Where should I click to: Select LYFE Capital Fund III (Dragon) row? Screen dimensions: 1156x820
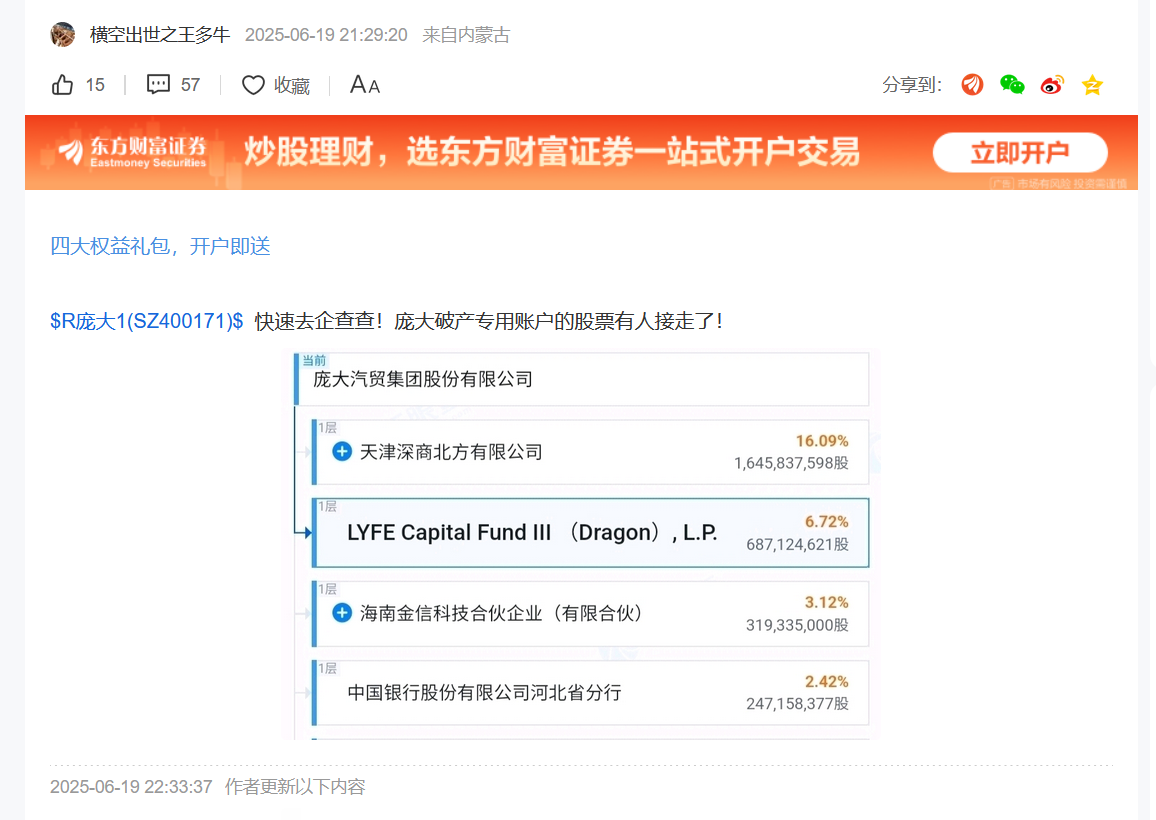point(591,532)
